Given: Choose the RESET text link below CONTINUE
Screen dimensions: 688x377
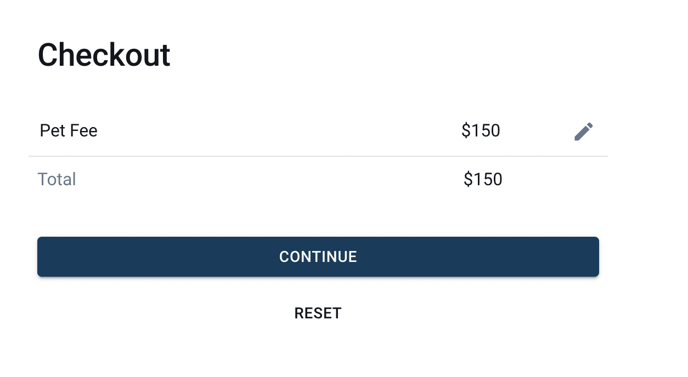Looking at the screenshot, I should pos(318,313).
